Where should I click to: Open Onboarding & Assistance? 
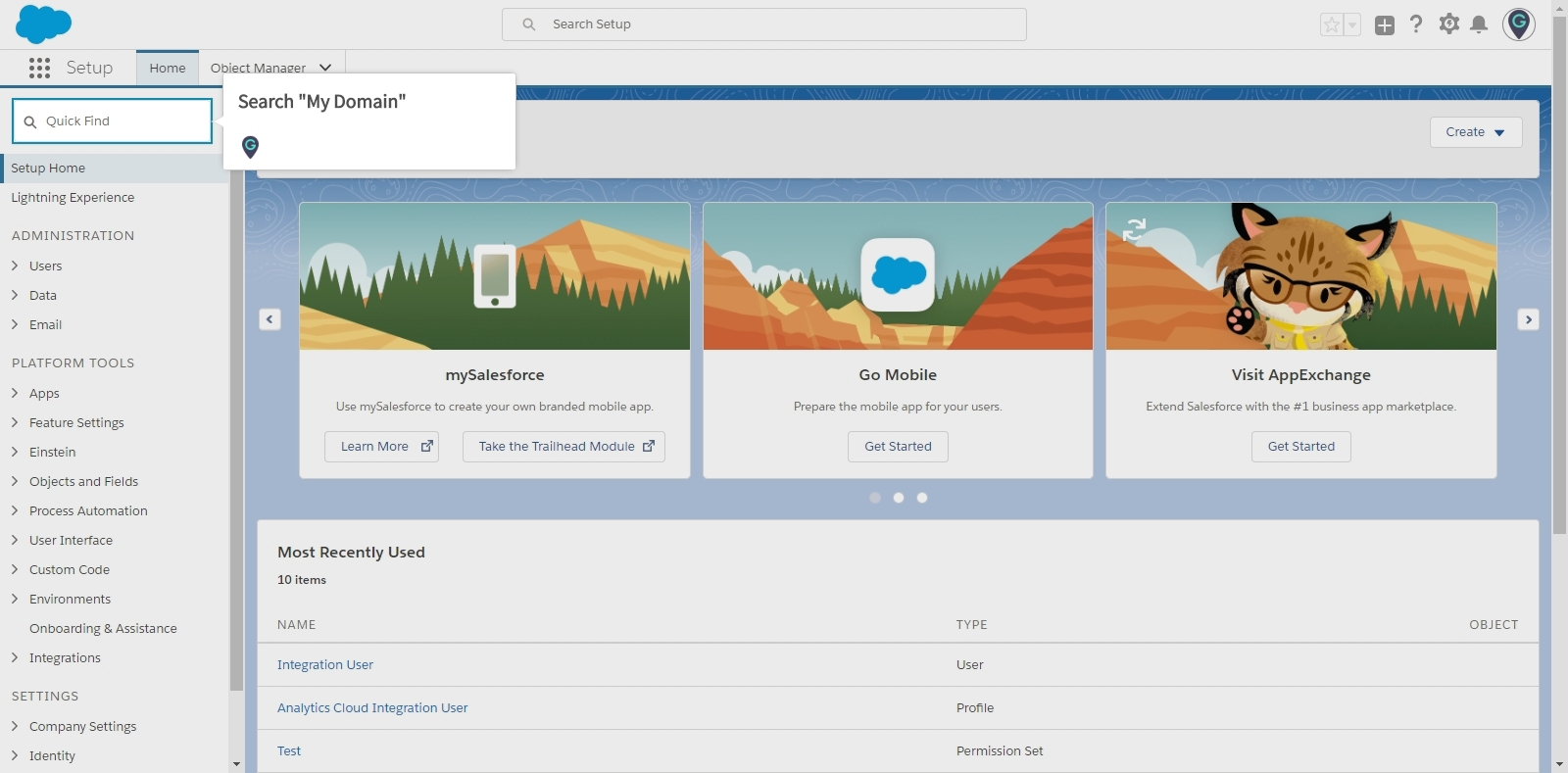(x=103, y=628)
